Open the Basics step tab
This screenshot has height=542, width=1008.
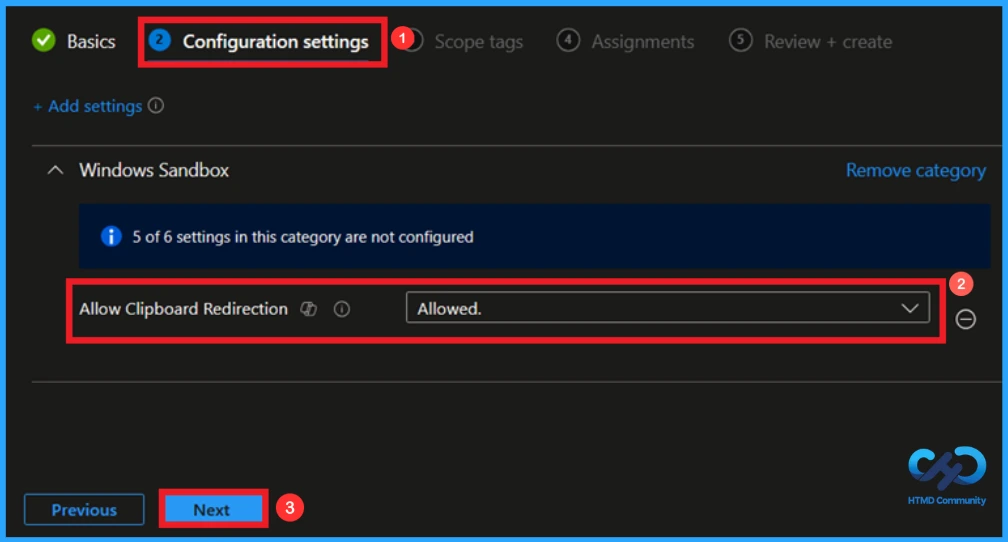[x=74, y=41]
